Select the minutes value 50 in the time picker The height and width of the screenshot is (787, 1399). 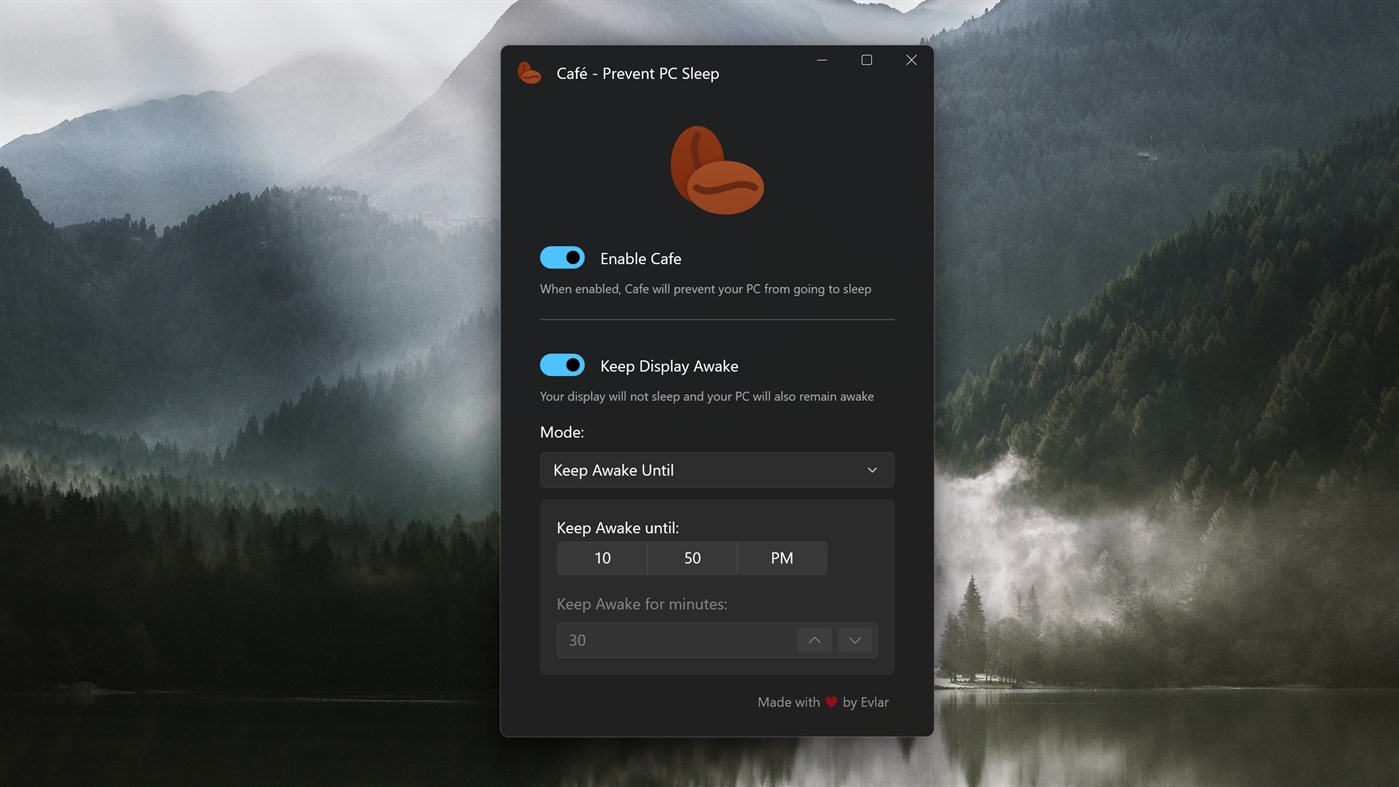pyautogui.click(x=692, y=558)
